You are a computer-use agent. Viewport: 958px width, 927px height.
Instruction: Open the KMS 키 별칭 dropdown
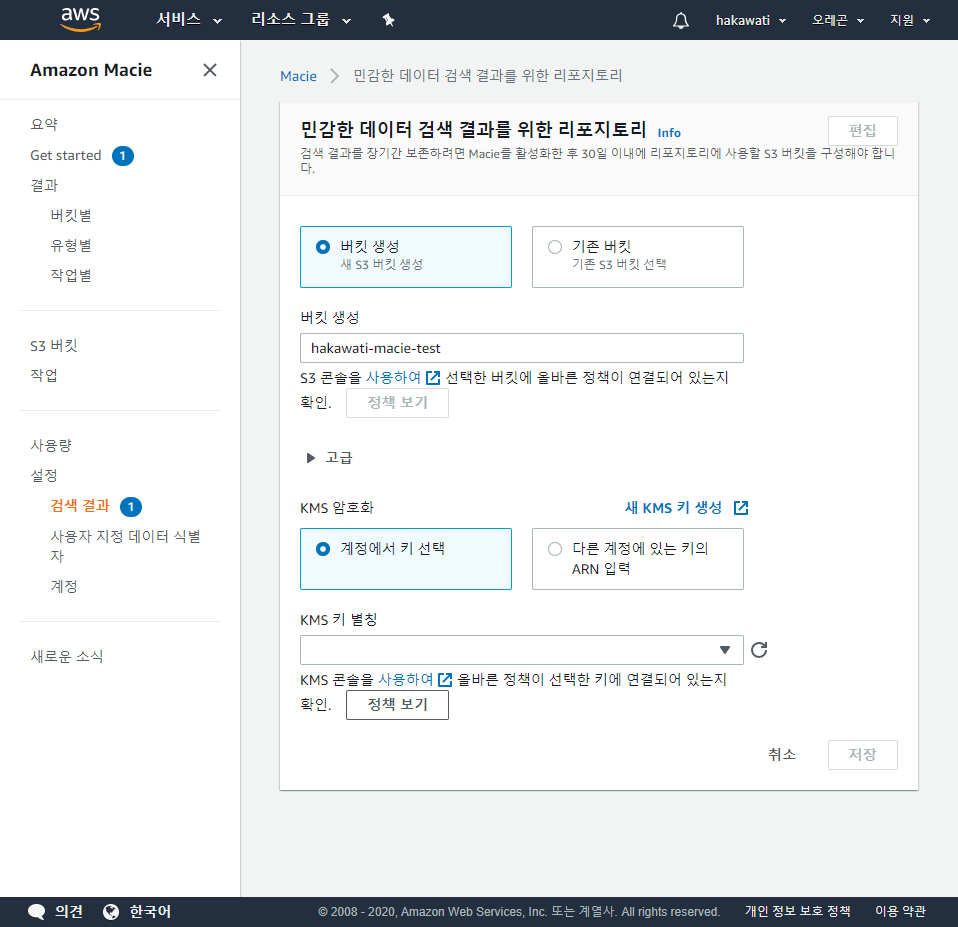(522, 650)
